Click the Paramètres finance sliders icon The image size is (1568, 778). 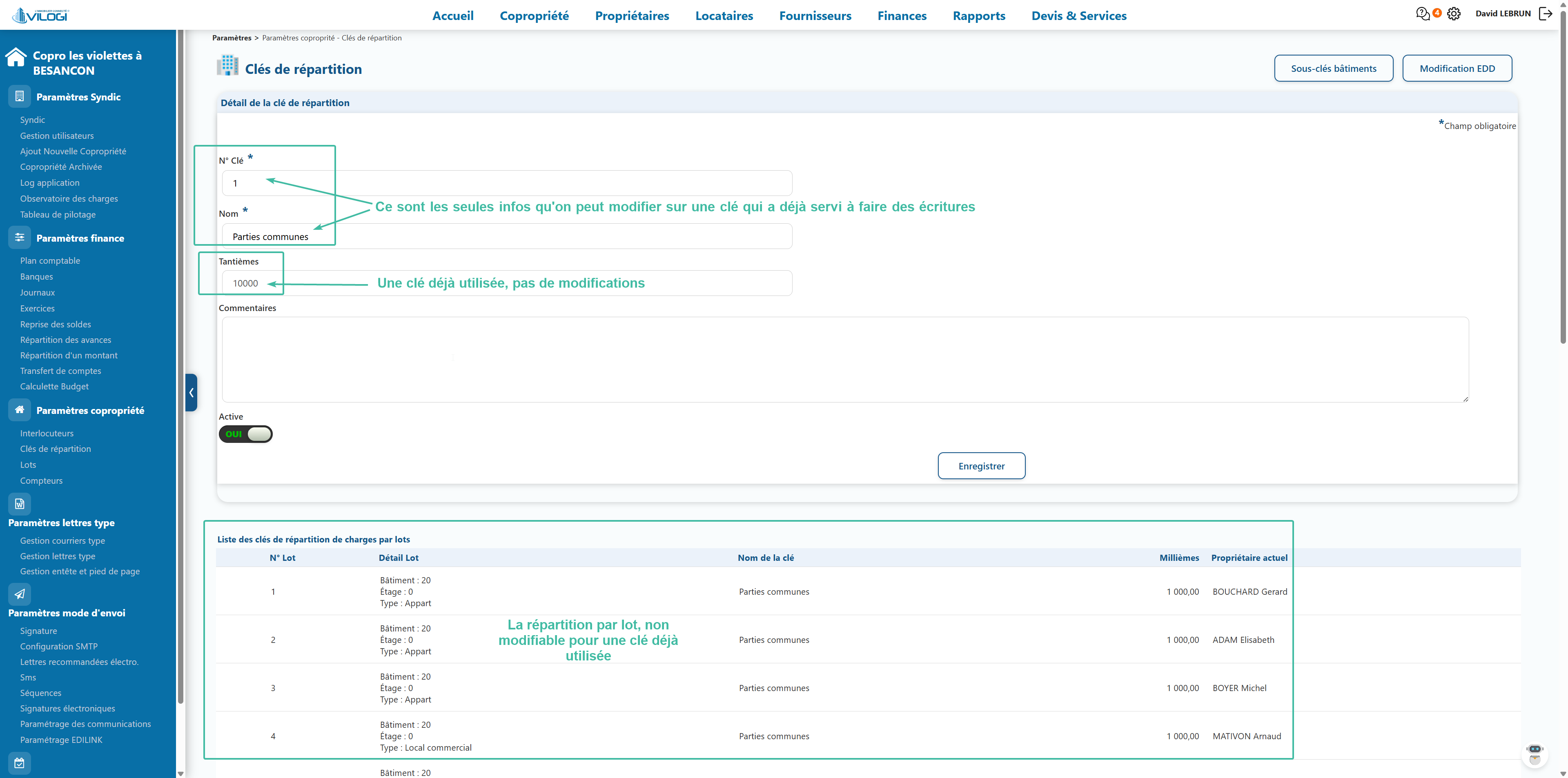click(20, 237)
